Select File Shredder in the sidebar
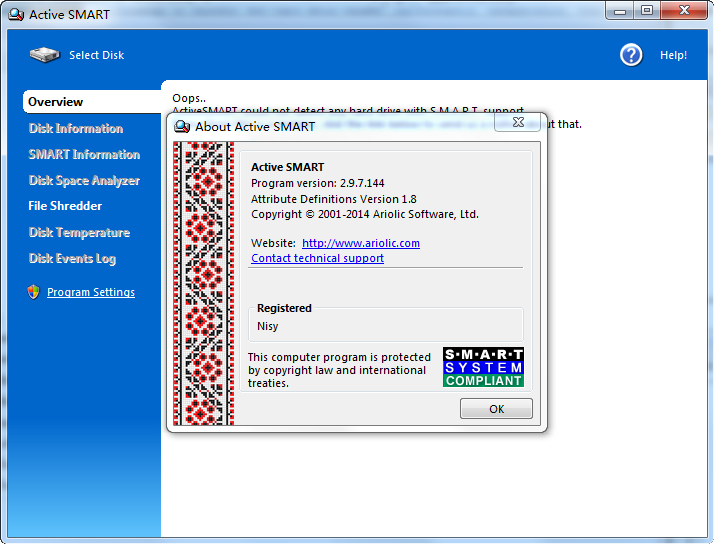This screenshot has width=715, height=545. 65,206
